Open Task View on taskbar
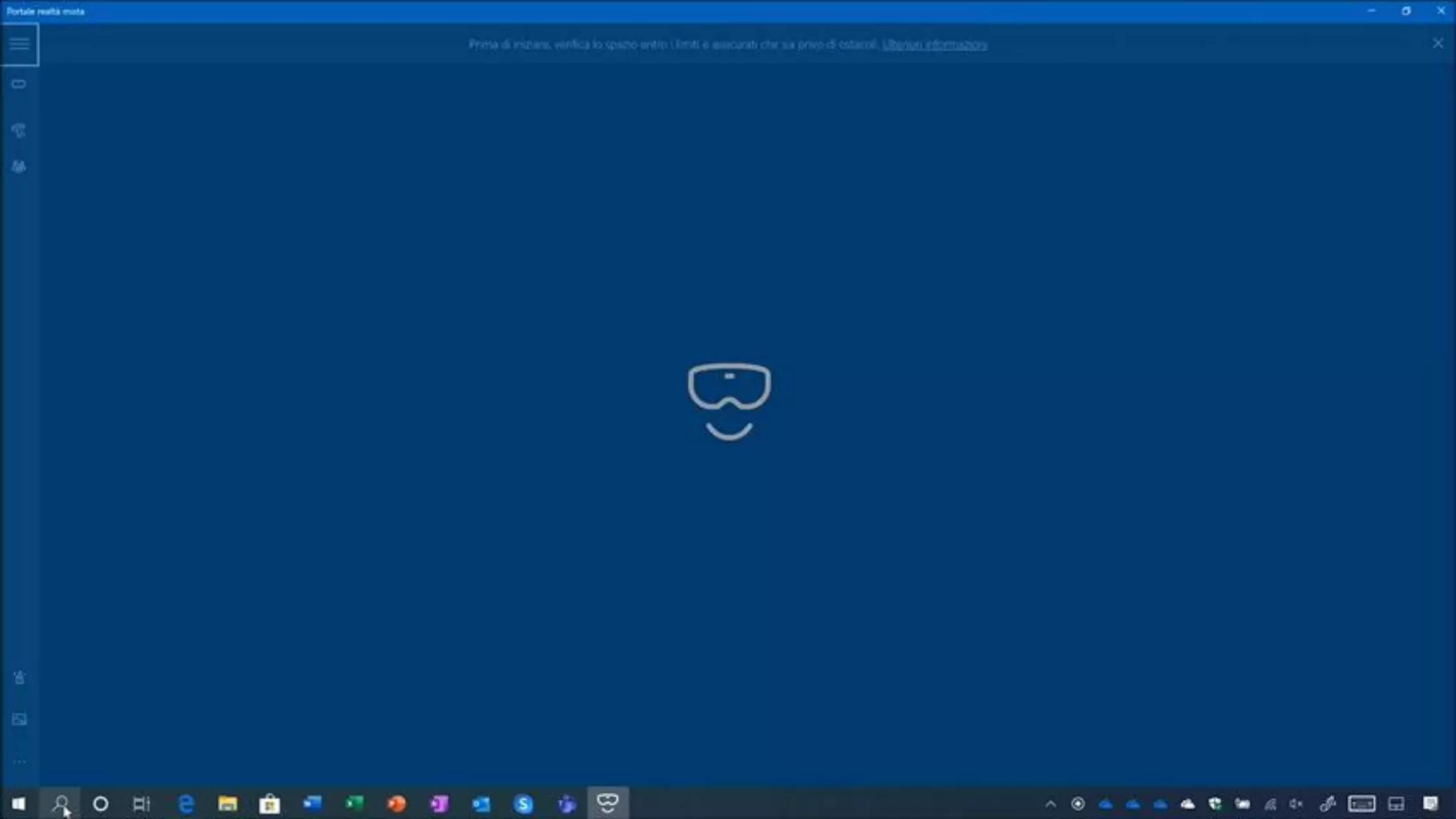Screen dimensions: 1456x819 141,803
